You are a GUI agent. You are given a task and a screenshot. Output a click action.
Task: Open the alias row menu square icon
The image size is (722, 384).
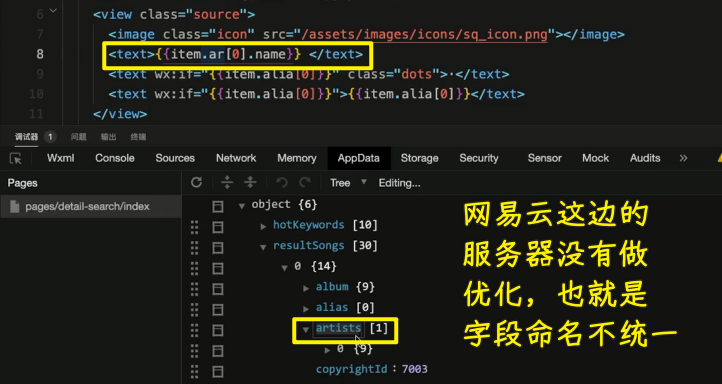click(x=217, y=309)
